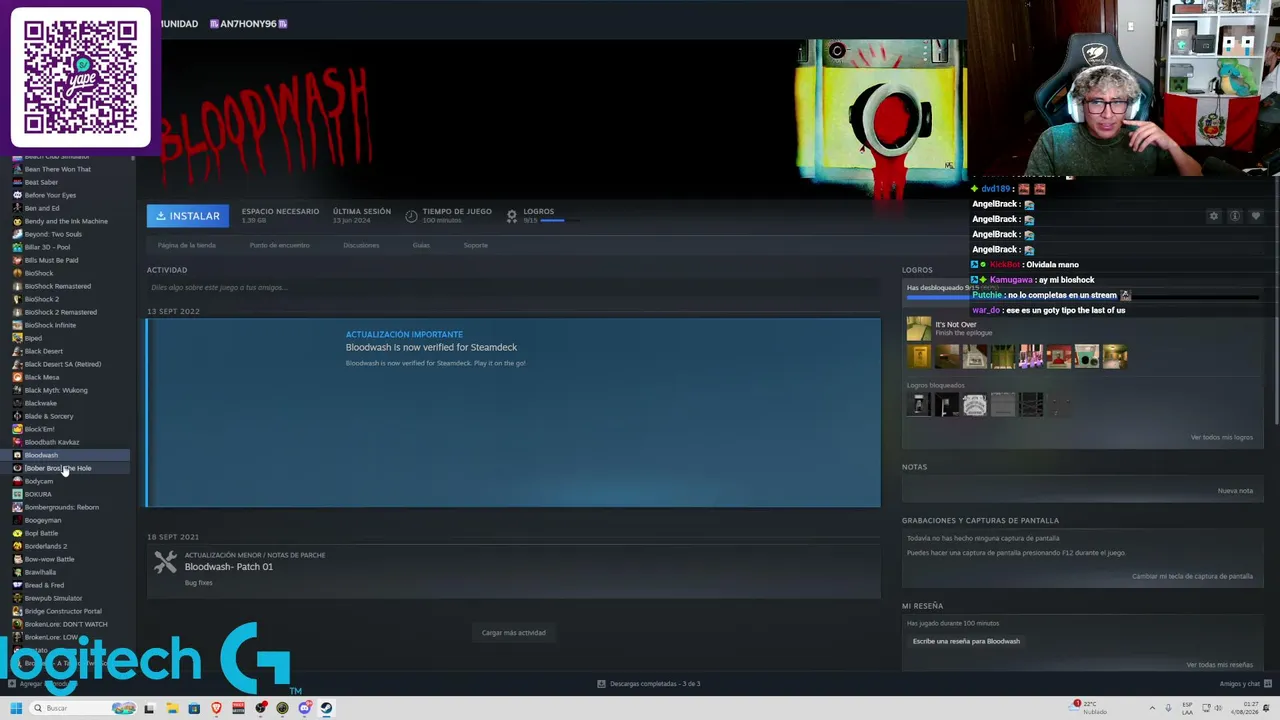
Task: Select Beyond: Two Souls in the list
Action: pos(53,234)
